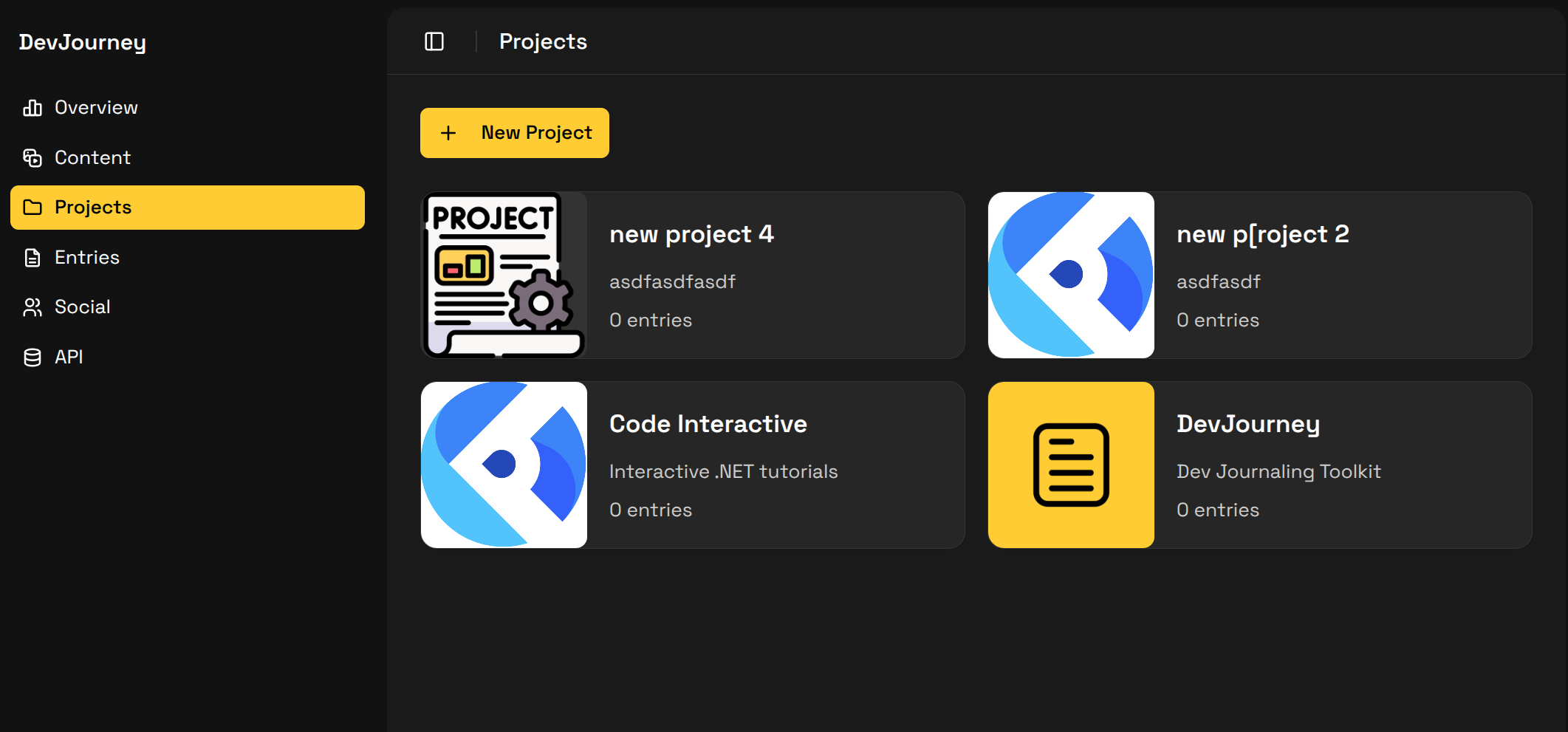This screenshot has height=732, width=1568.
Task: Open the API section
Action: pyautogui.click(x=188, y=358)
